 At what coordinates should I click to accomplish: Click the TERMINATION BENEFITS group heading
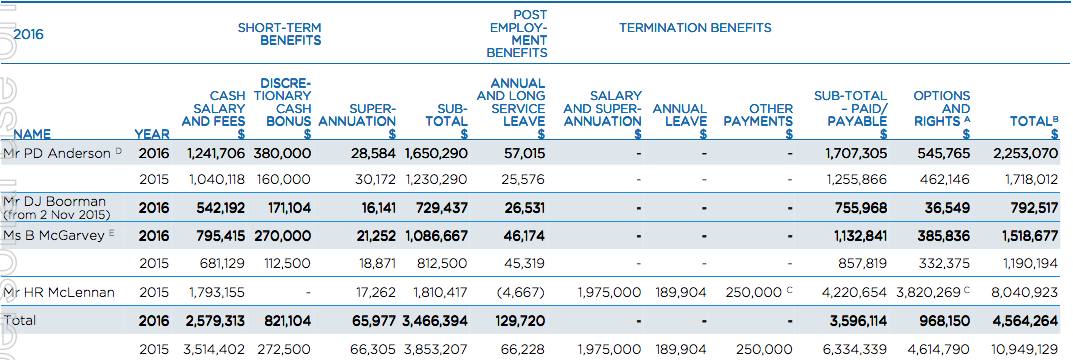pos(695,28)
